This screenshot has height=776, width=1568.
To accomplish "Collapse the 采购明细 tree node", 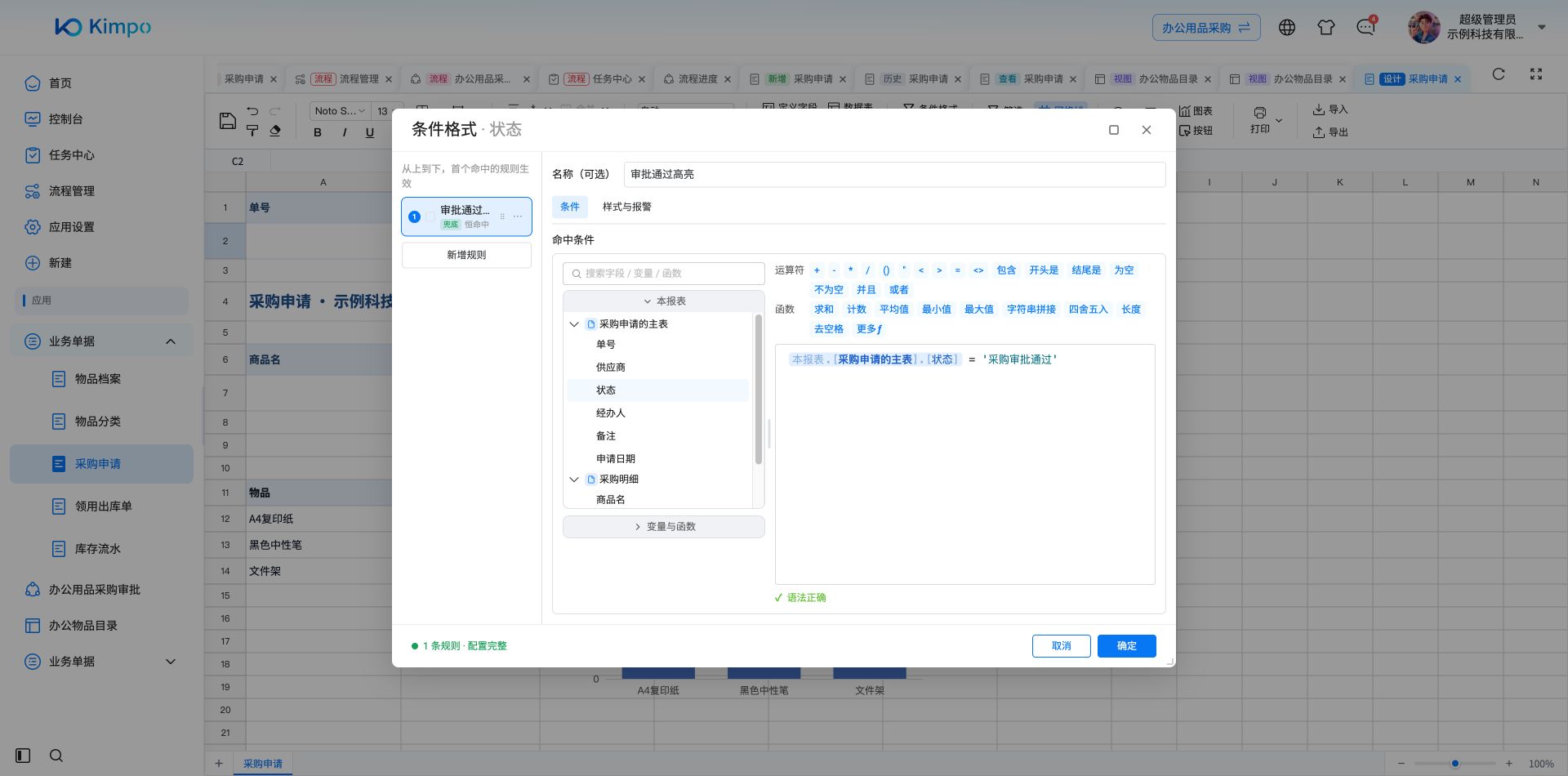I will 574,479.
